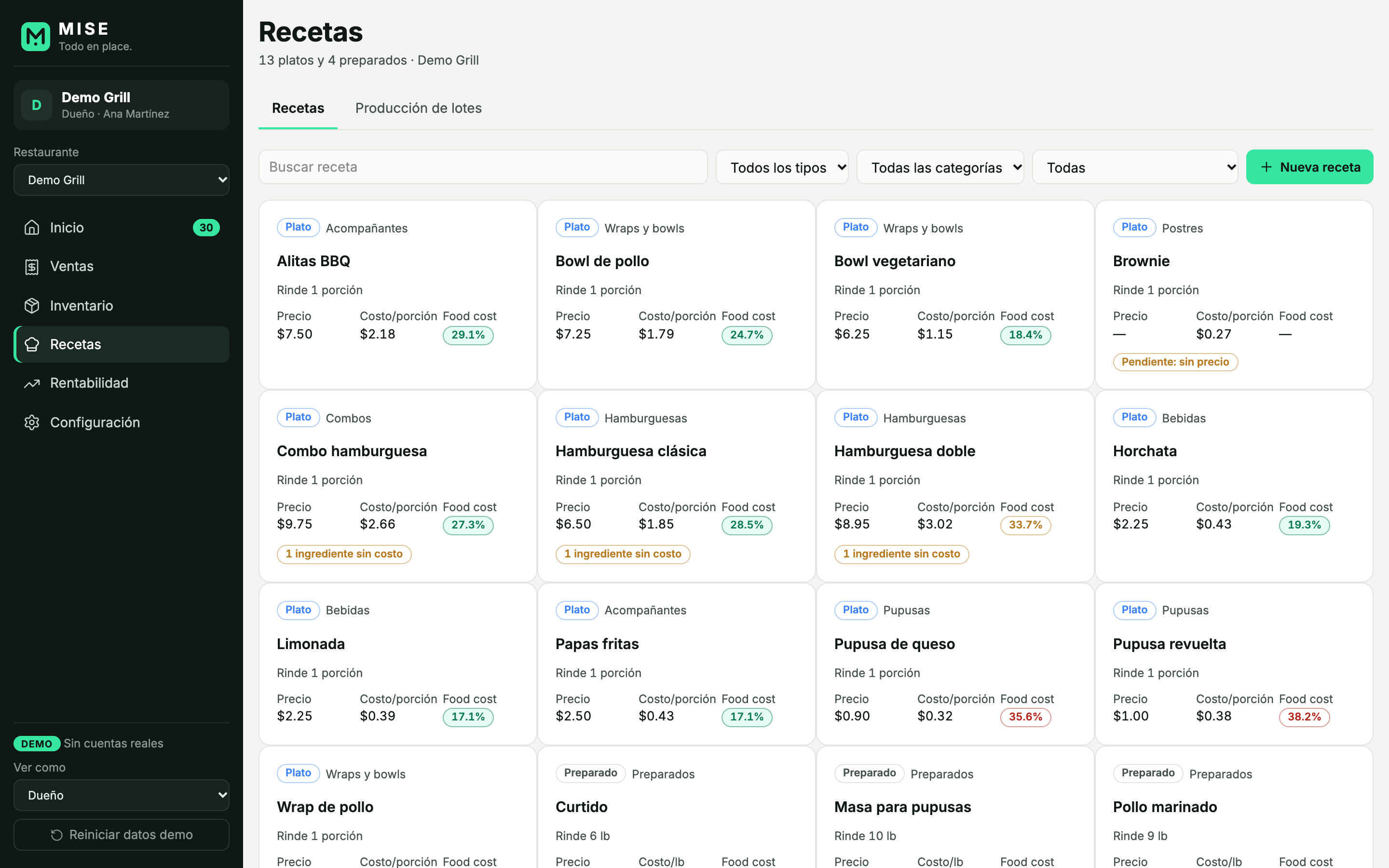
Task: Click the Ventas receipt icon
Action: [32, 266]
